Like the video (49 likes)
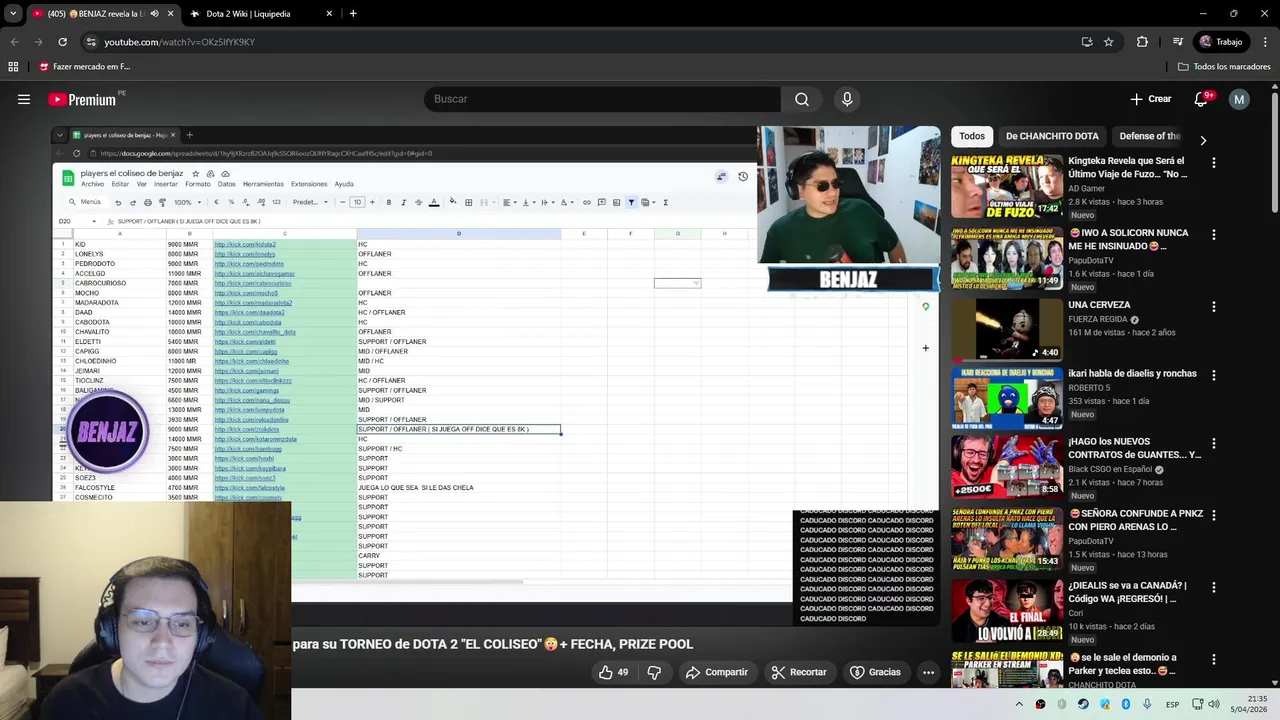 (x=614, y=672)
